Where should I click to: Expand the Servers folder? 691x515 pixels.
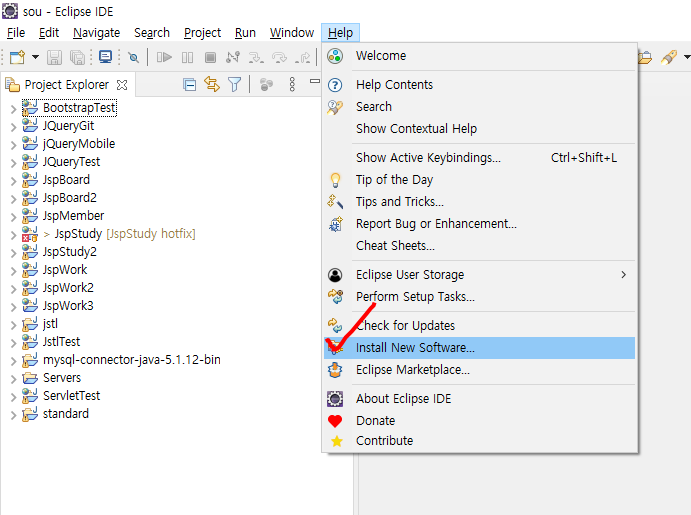tap(13, 379)
